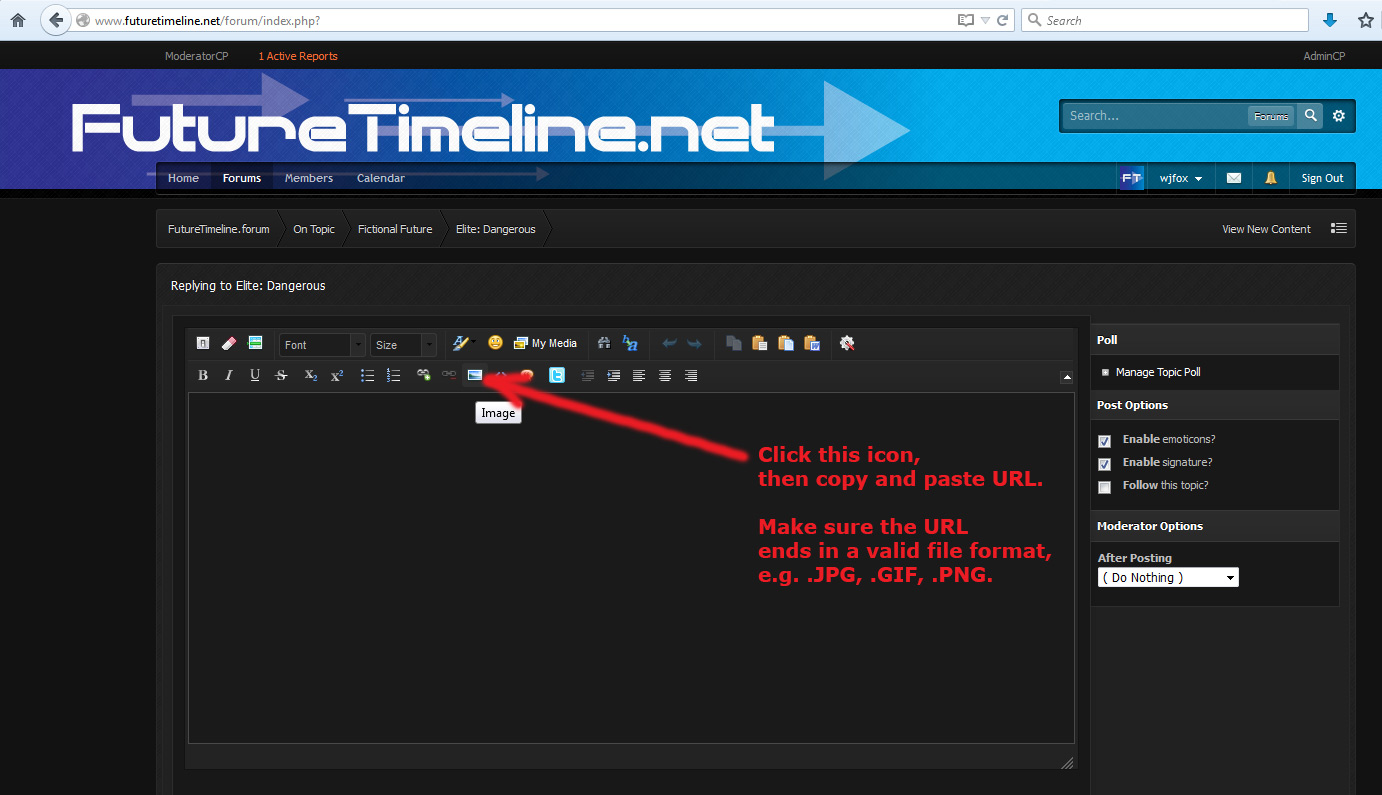Viewport: 1382px width, 795px height.
Task: Click the forum search magnifier button
Action: click(x=1310, y=116)
